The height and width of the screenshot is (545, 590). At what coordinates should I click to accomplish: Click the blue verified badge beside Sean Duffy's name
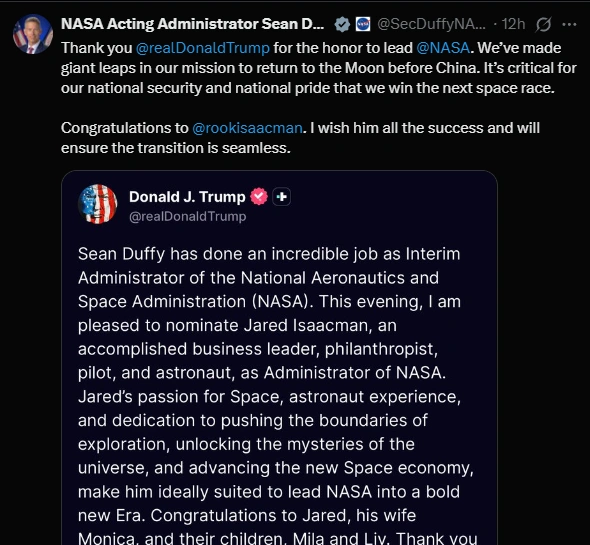tap(342, 24)
